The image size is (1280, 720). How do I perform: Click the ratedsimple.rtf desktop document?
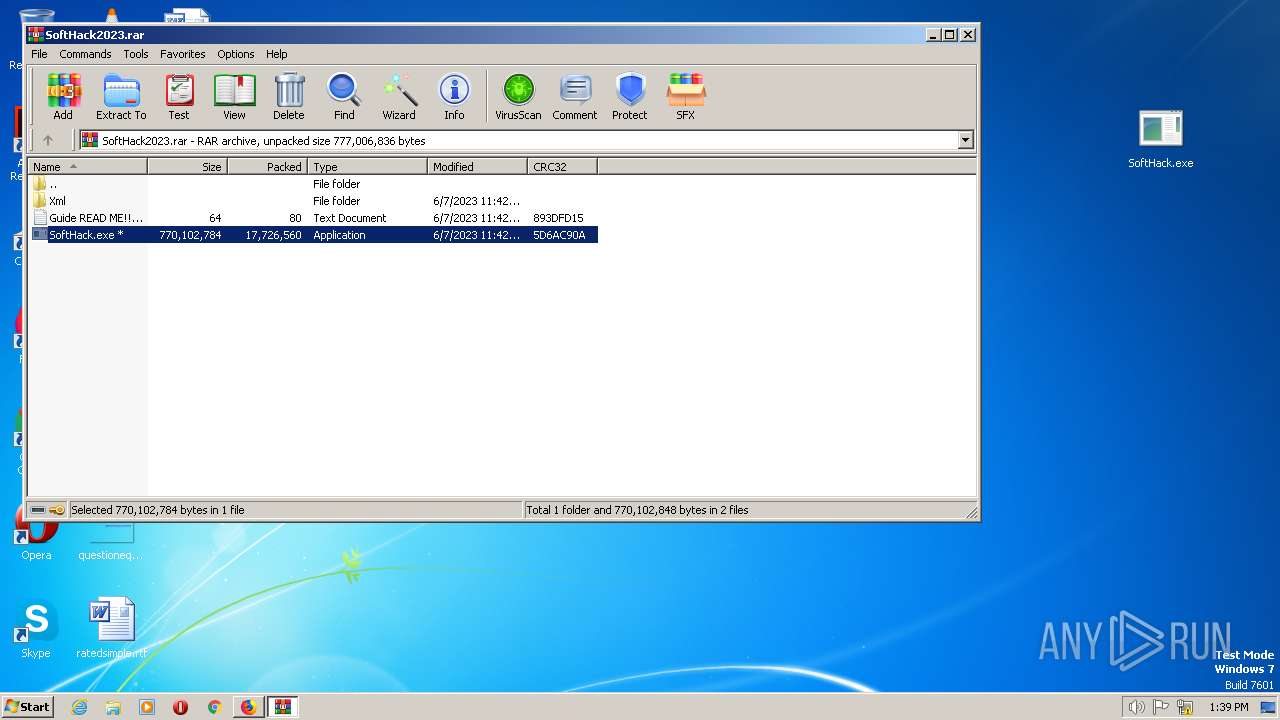click(x=112, y=630)
